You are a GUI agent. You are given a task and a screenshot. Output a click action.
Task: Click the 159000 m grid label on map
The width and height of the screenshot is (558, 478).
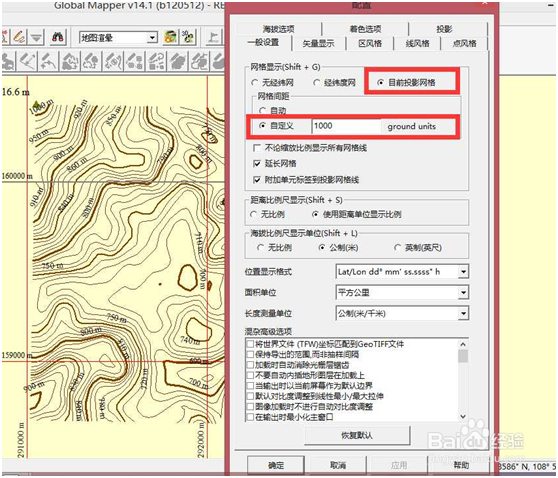coord(17,355)
